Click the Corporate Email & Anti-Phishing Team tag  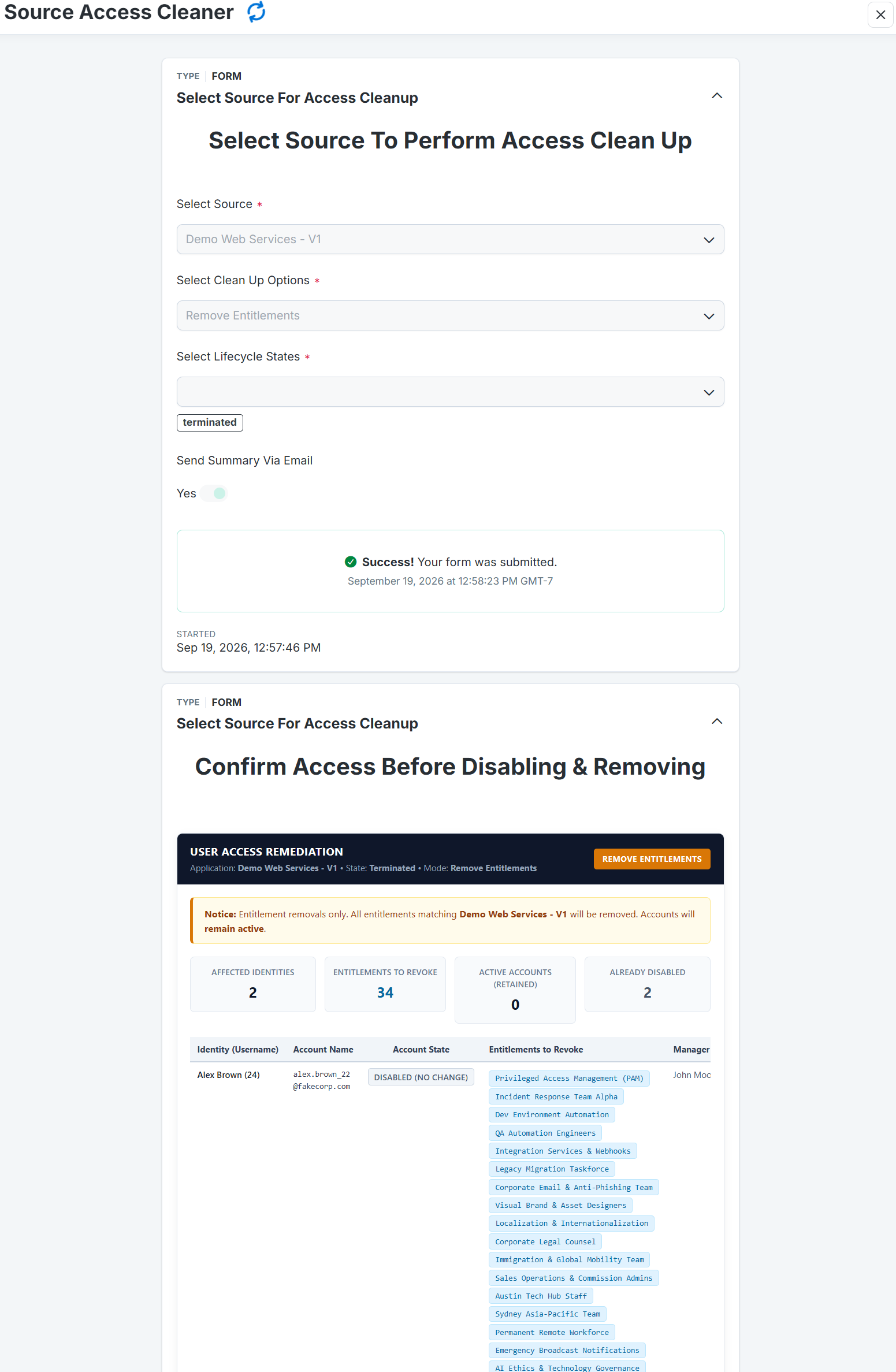574,1187
